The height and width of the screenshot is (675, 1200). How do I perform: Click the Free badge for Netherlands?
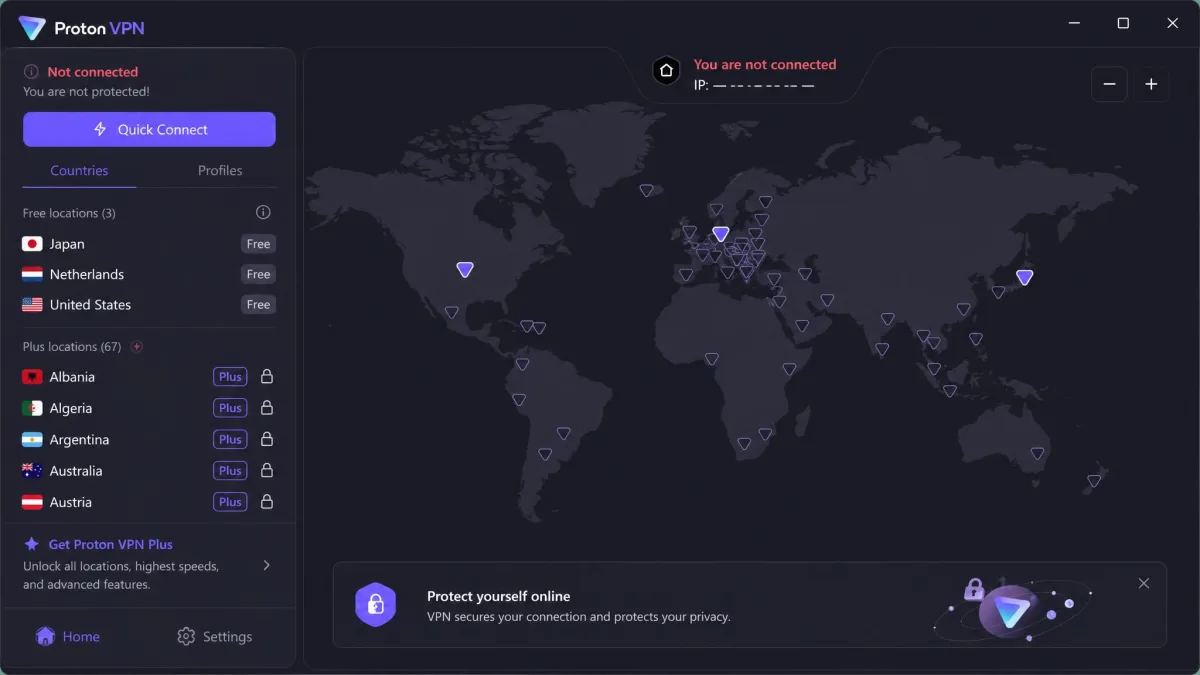point(258,274)
